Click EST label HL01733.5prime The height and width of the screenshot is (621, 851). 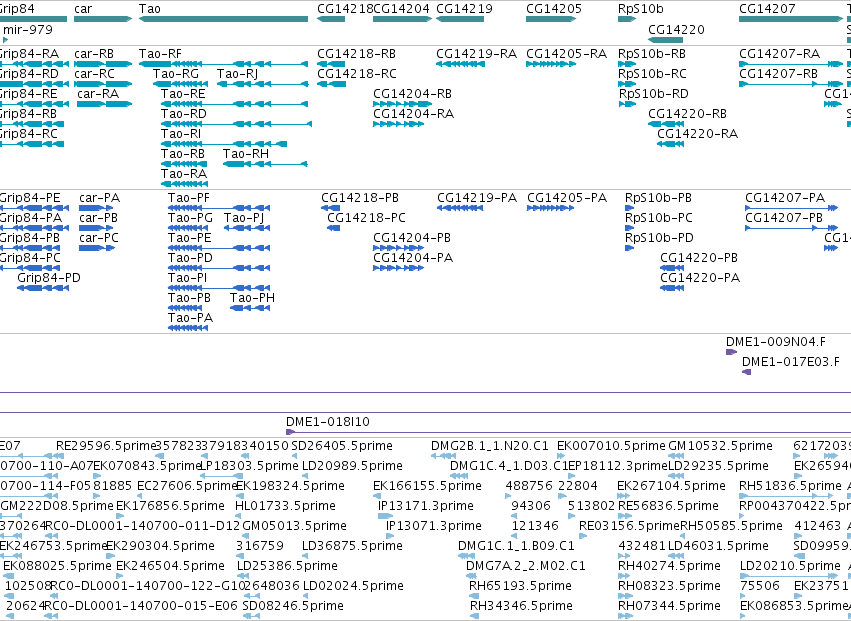click(285, 505)
